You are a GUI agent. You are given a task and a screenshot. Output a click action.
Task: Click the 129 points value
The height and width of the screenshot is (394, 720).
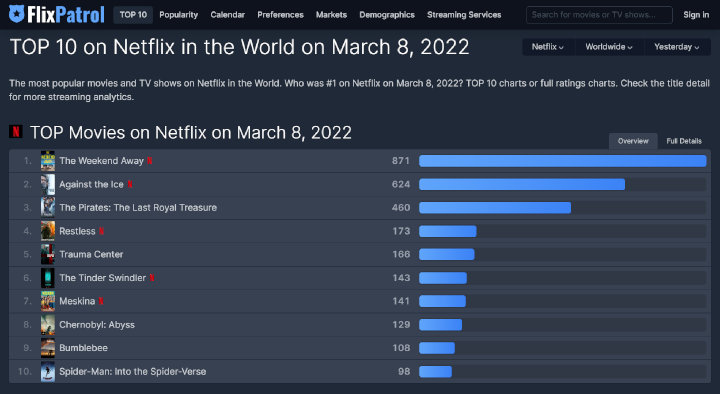pyautogui.click(x=401, y=325)
